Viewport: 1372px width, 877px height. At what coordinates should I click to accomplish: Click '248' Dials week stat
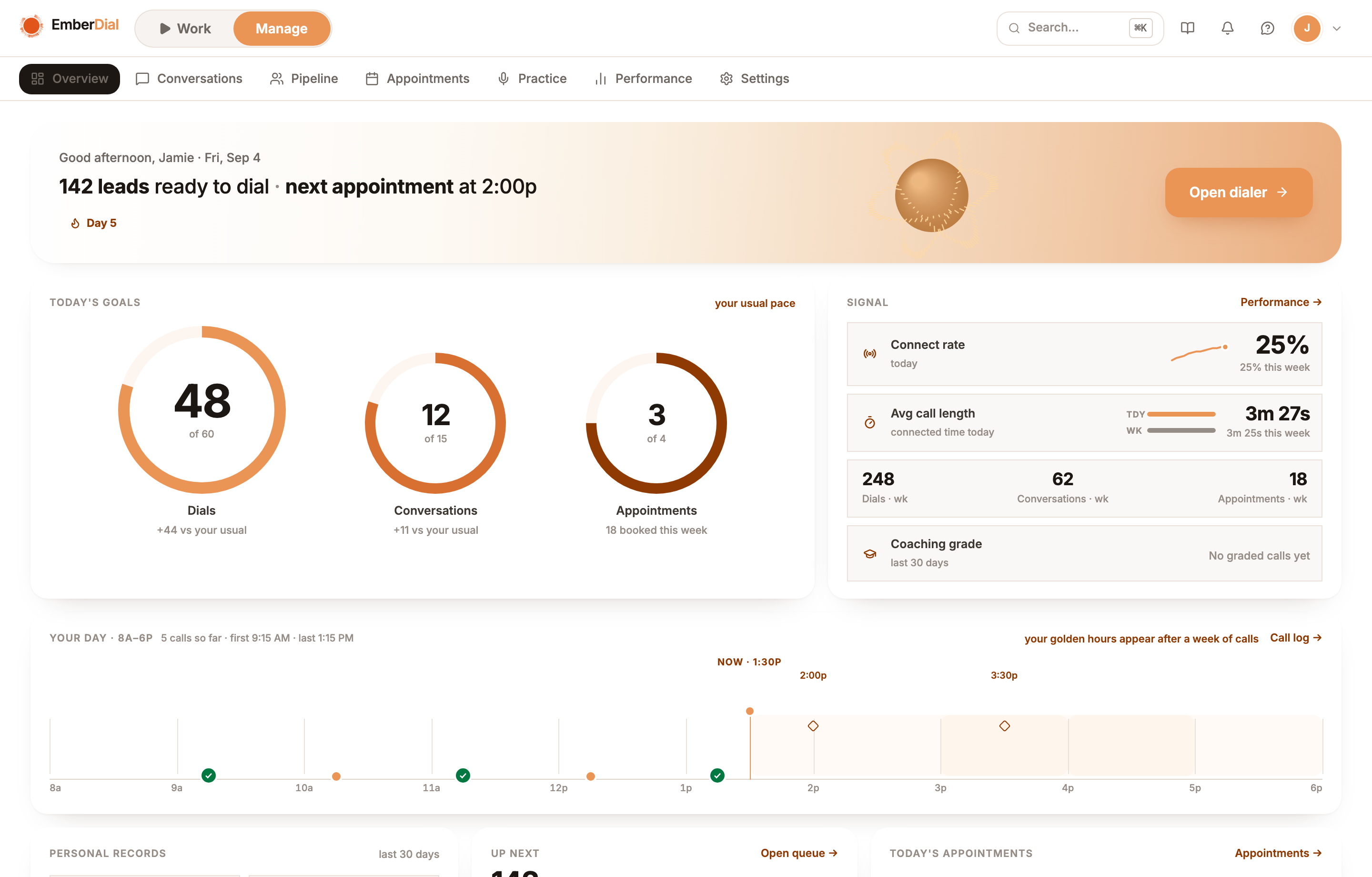(878, 479)
